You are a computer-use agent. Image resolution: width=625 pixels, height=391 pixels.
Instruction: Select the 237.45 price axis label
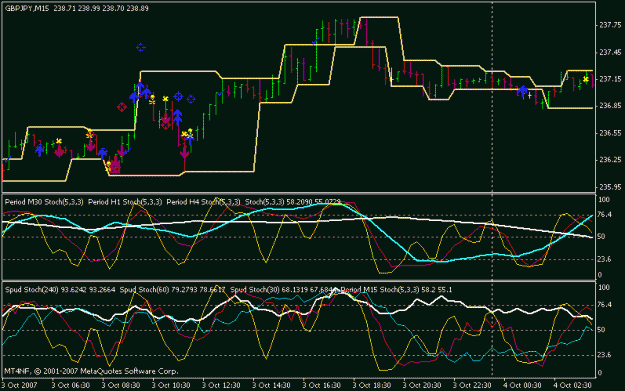[x=610, y=52]
